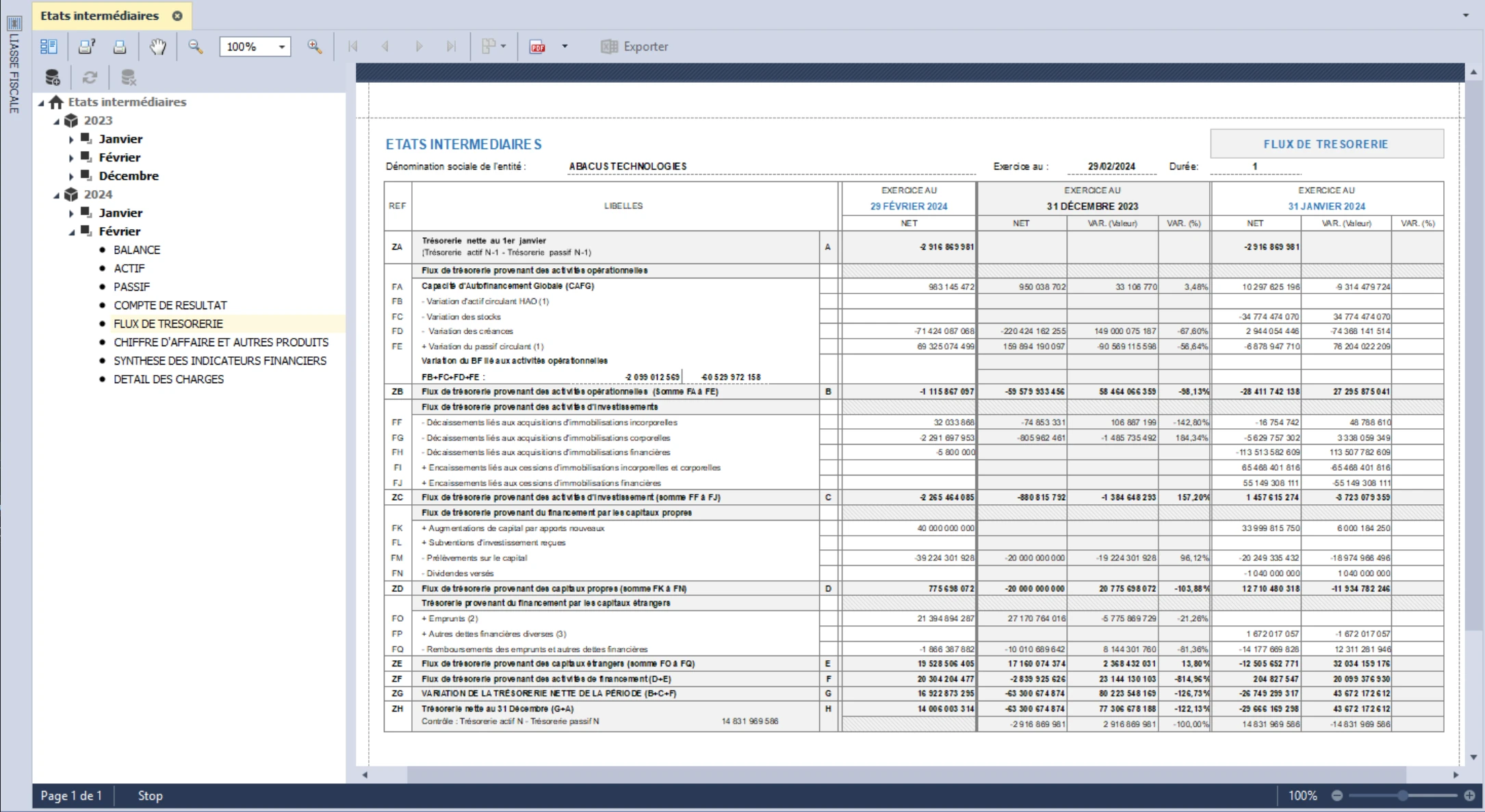Select COMPTE DE RESULTAT in the tree
This screenshot has height=812, width=1485.
[x=170, y=305]
